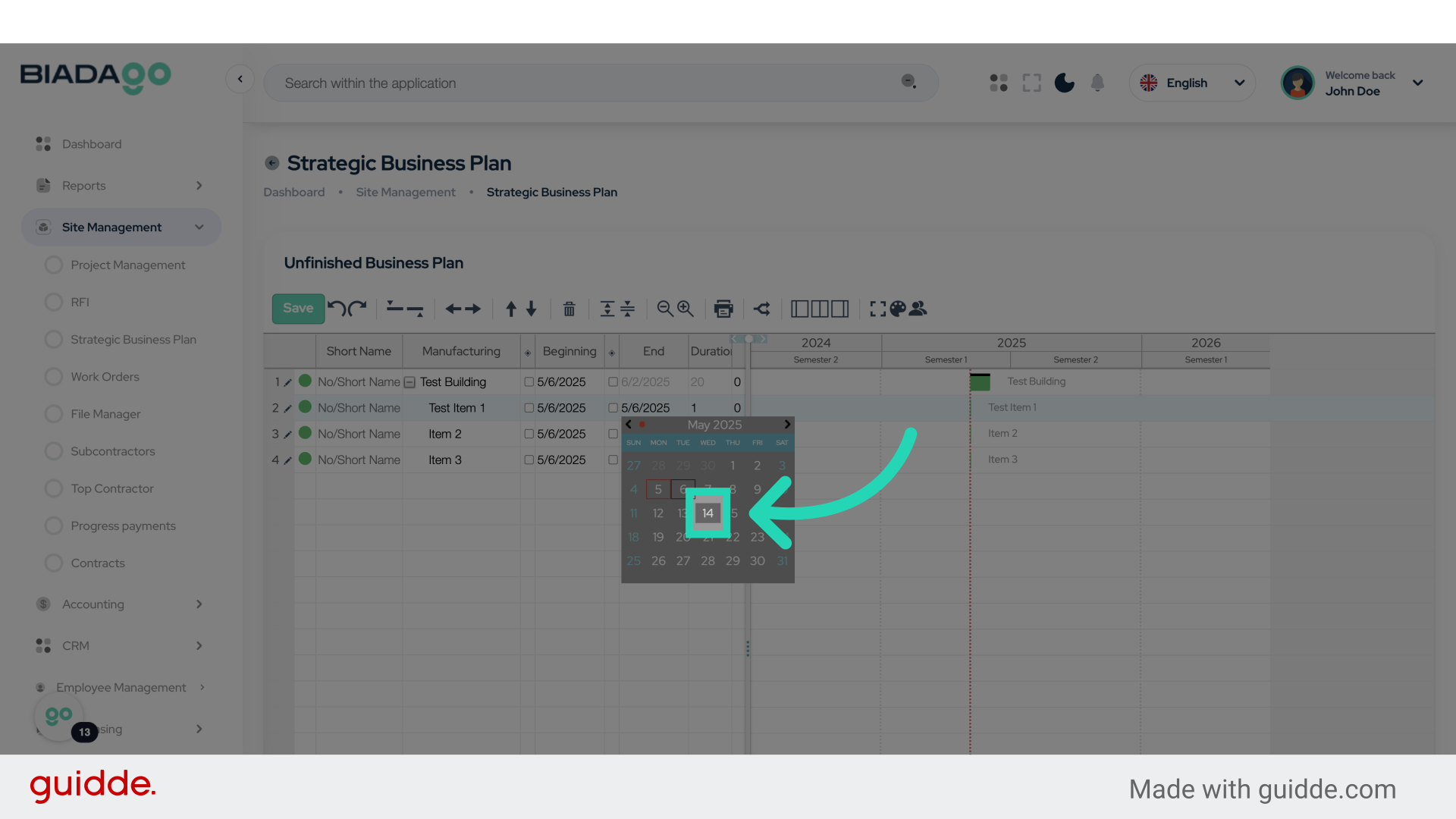1456x819 pixels.
Task: Open Accounting sidebar menu
Action: pos(93,604)
